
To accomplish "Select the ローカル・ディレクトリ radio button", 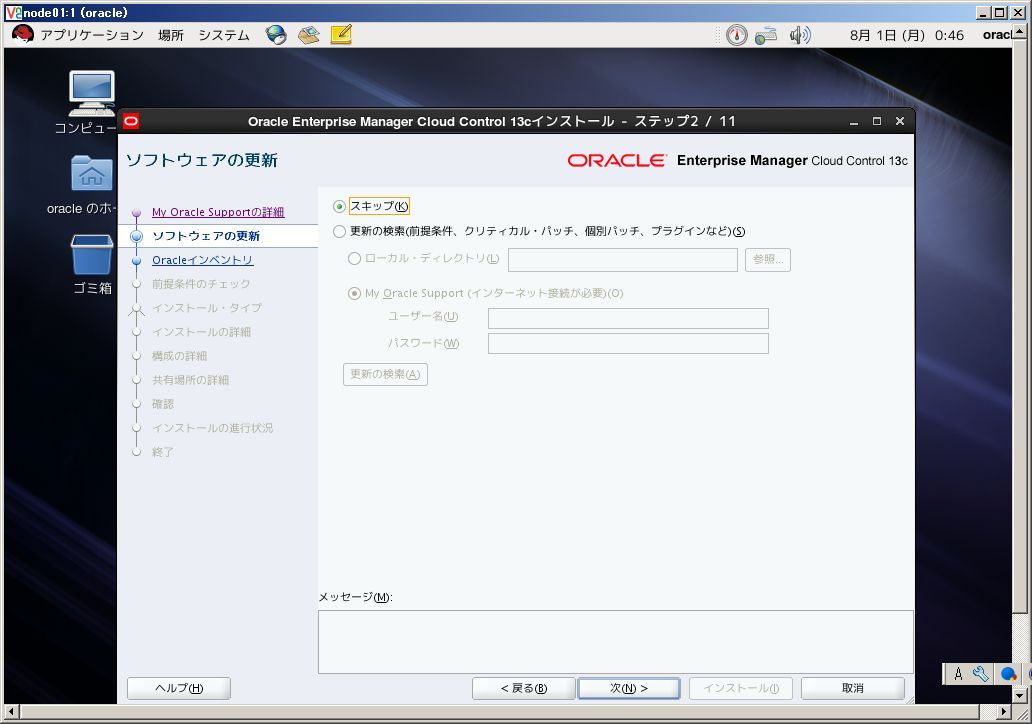I will tap(354, 259).
